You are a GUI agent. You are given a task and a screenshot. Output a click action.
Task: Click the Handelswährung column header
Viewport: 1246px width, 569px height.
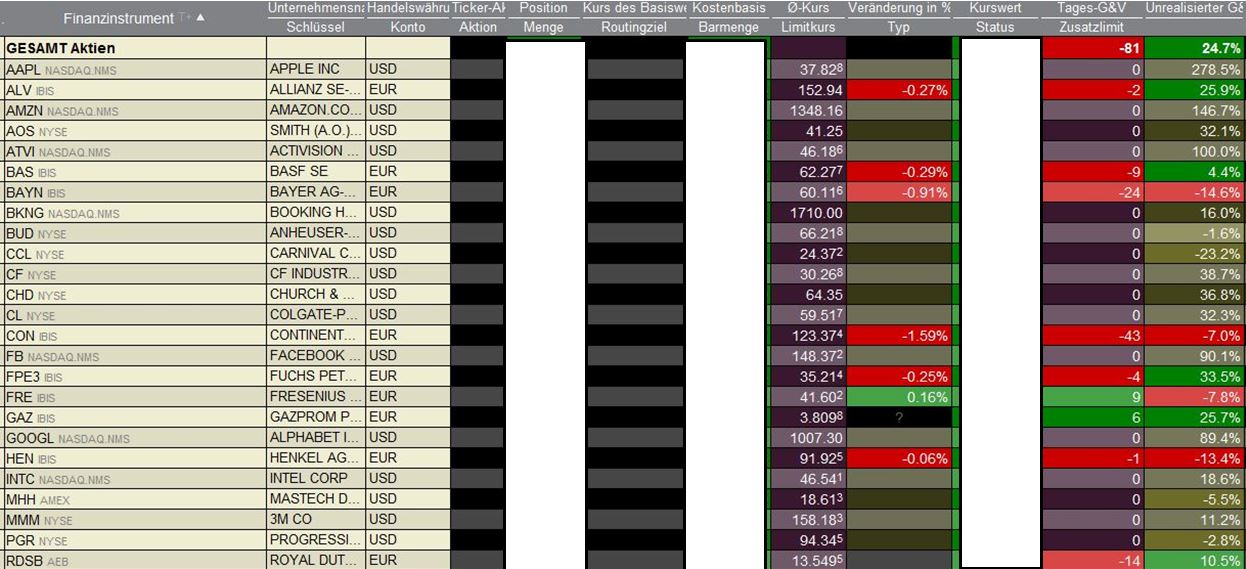click(x=407, y=8)
